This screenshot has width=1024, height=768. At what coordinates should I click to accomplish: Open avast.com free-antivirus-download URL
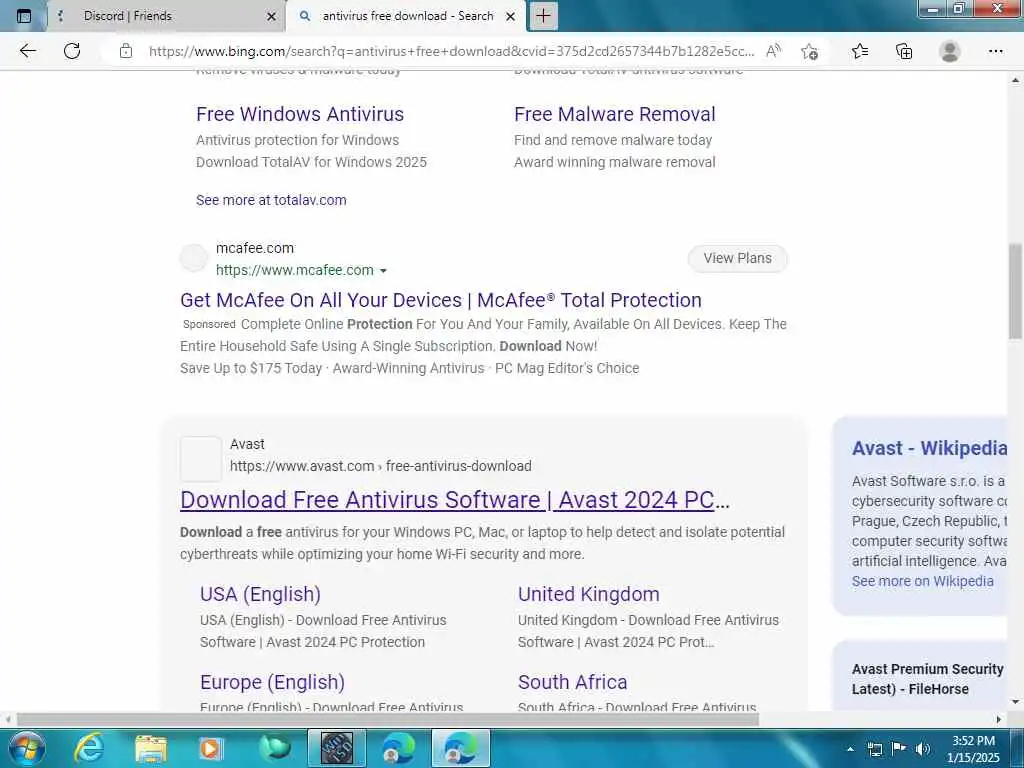[x=381, y=466]
